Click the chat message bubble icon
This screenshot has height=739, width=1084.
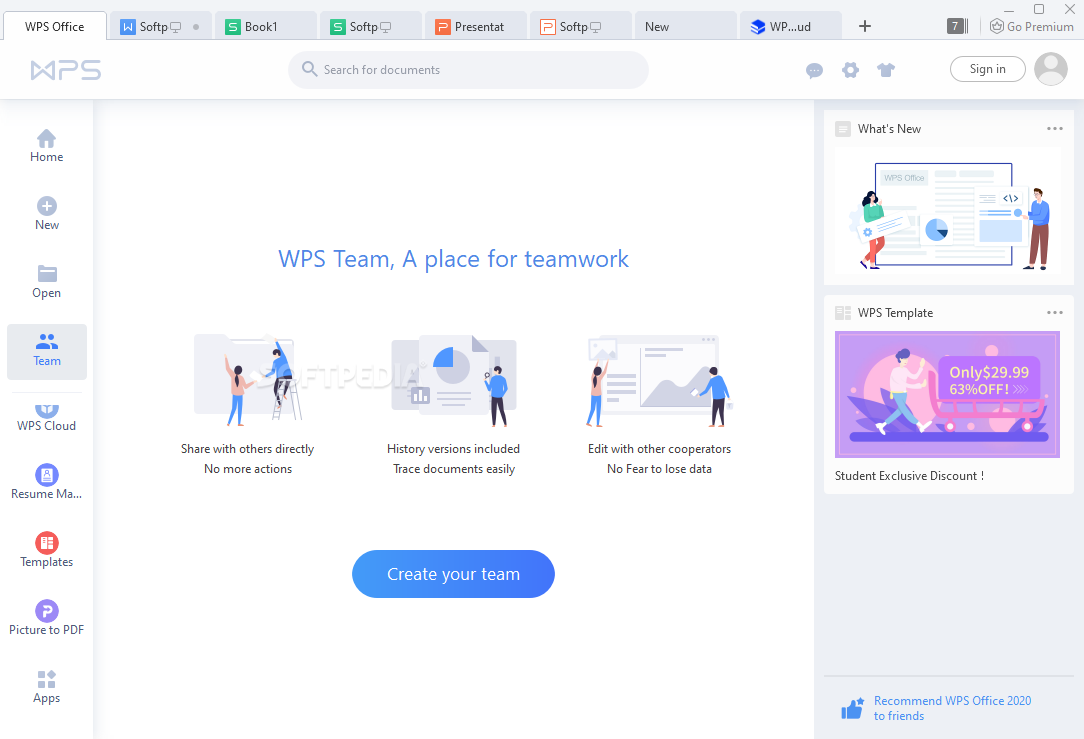[814, 71]
